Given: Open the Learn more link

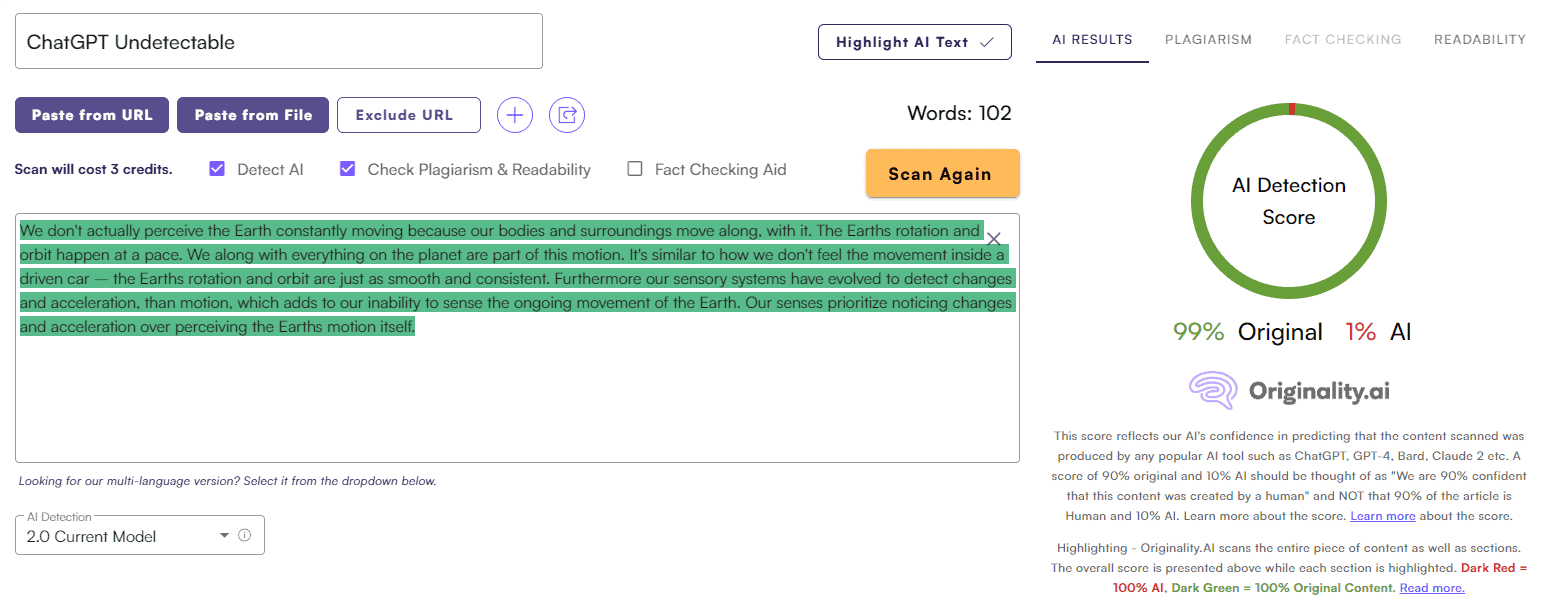Looking at the screenshot, I should (1382, 516).
